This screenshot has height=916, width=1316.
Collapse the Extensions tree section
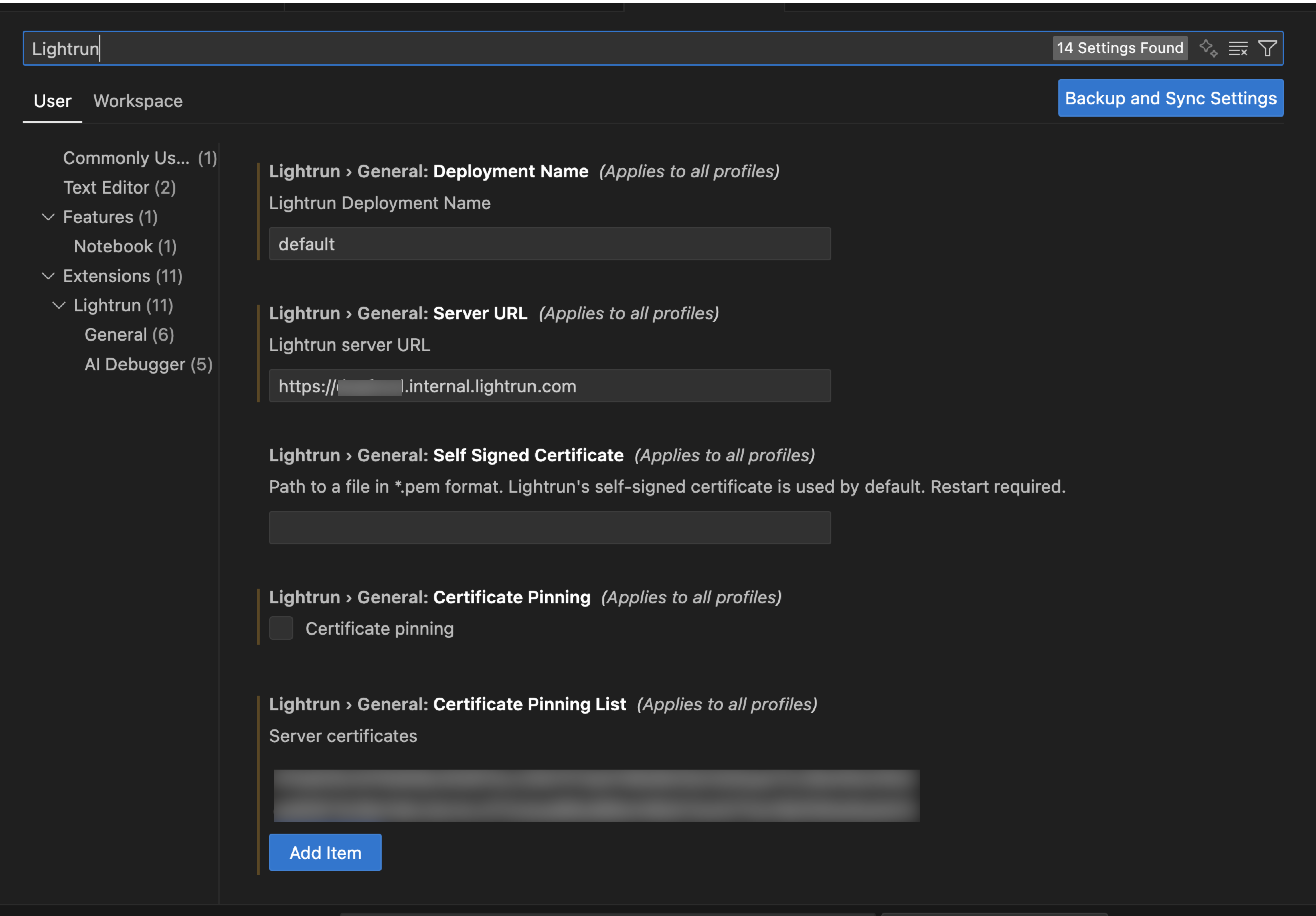[x=49, y=276]
